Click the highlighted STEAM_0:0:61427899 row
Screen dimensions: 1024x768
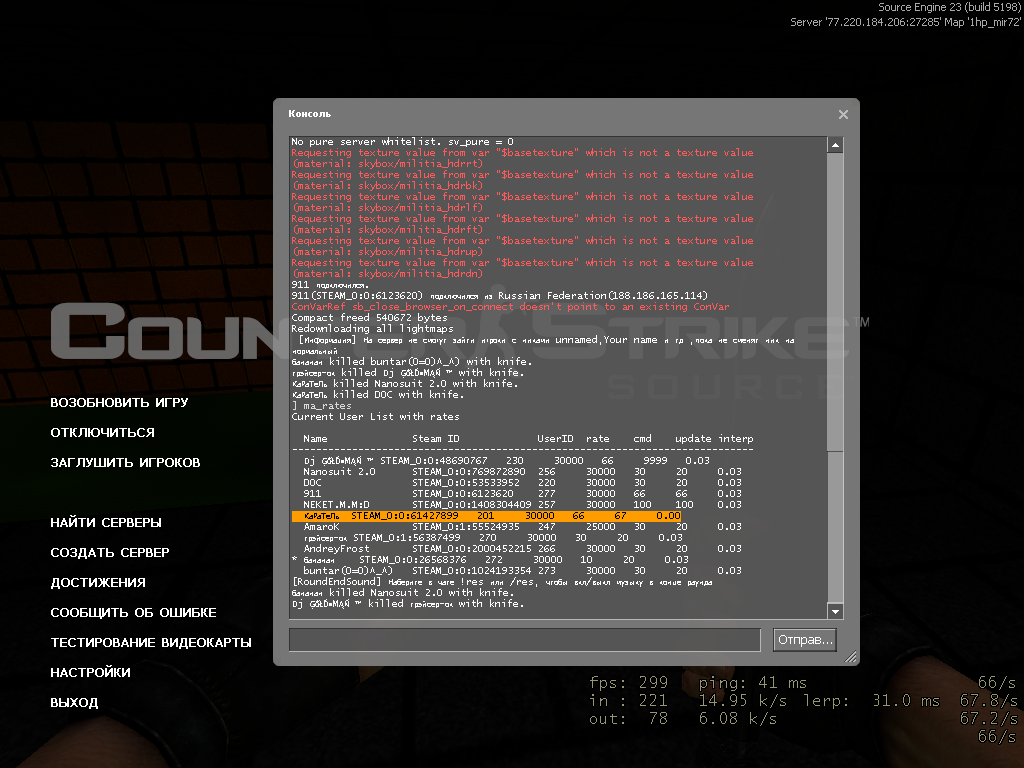(x=487, y=516)
